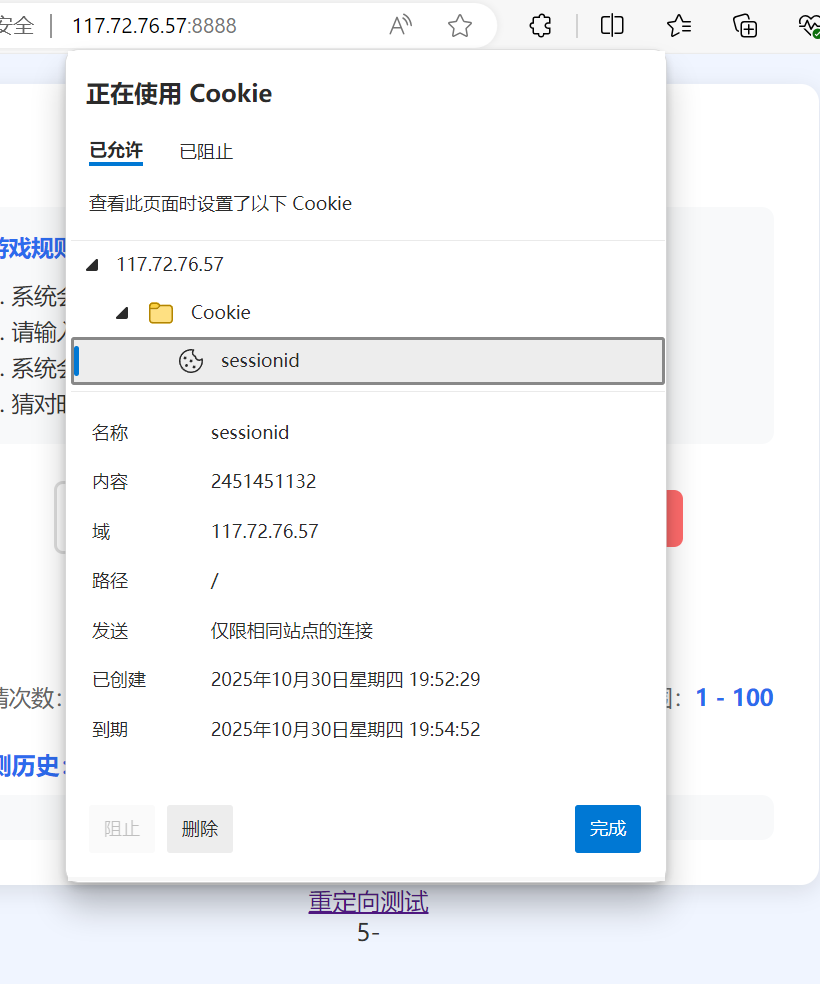Select the Cookie folder icon
This screenshot has width=820, height=984.
coord(161,312)
